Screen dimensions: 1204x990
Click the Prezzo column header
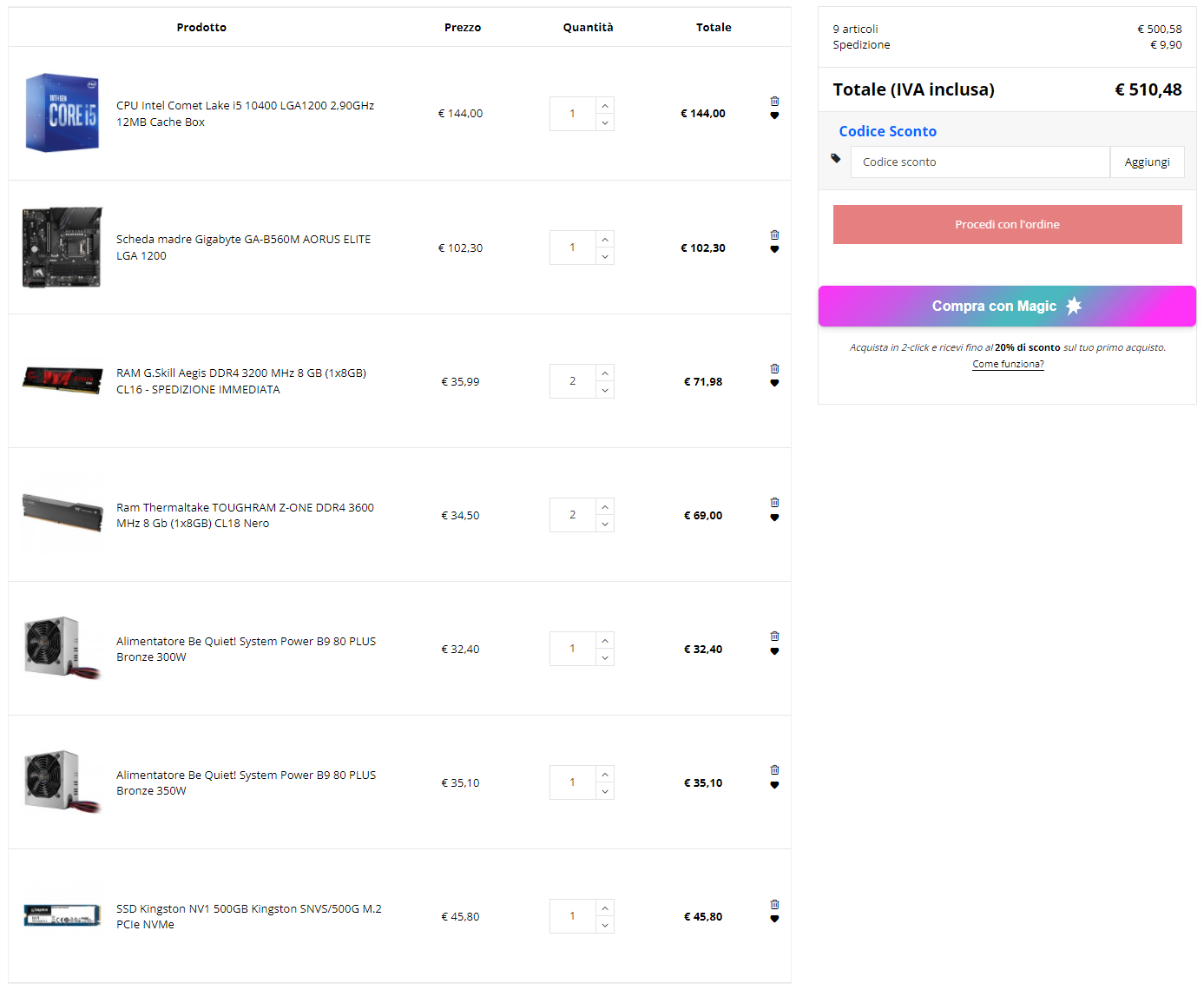(463, 28)
